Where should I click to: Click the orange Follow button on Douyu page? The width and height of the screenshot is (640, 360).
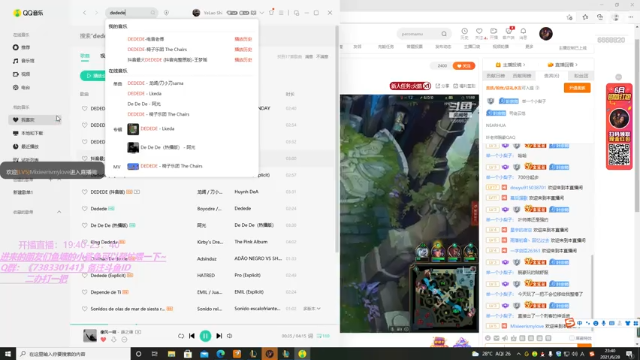[464, 66]
